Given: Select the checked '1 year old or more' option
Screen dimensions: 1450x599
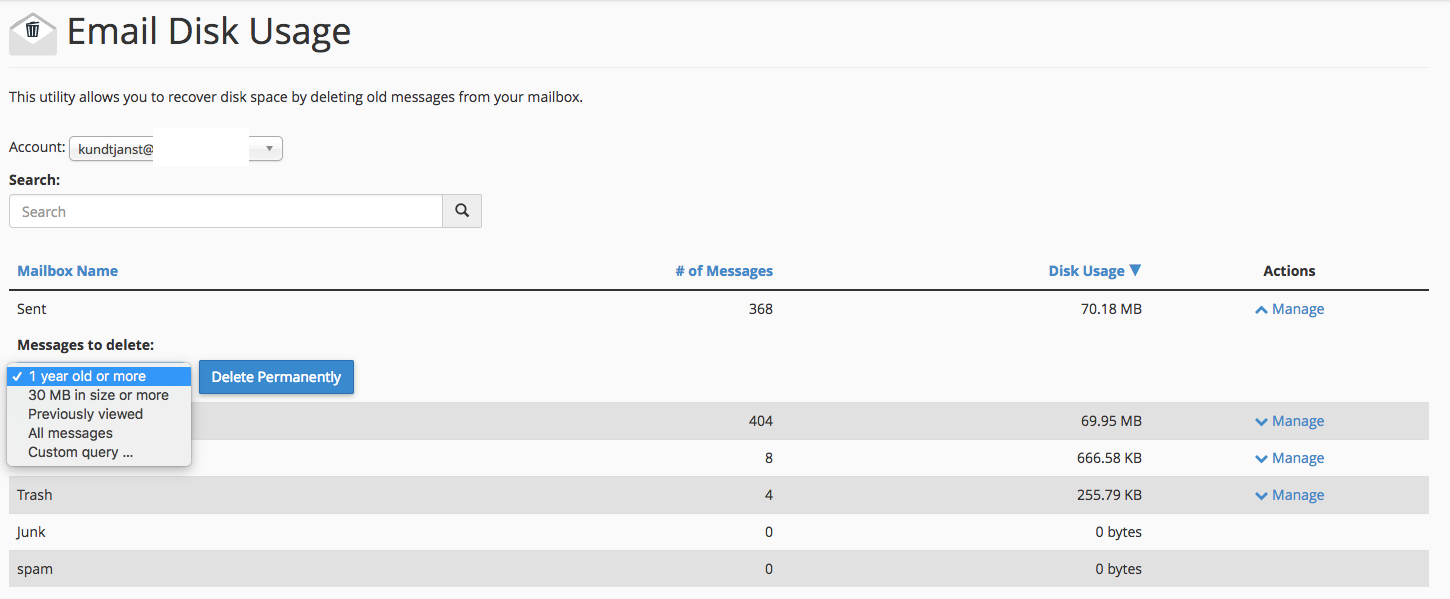Looking at the screenshot, I should (98, 375).
